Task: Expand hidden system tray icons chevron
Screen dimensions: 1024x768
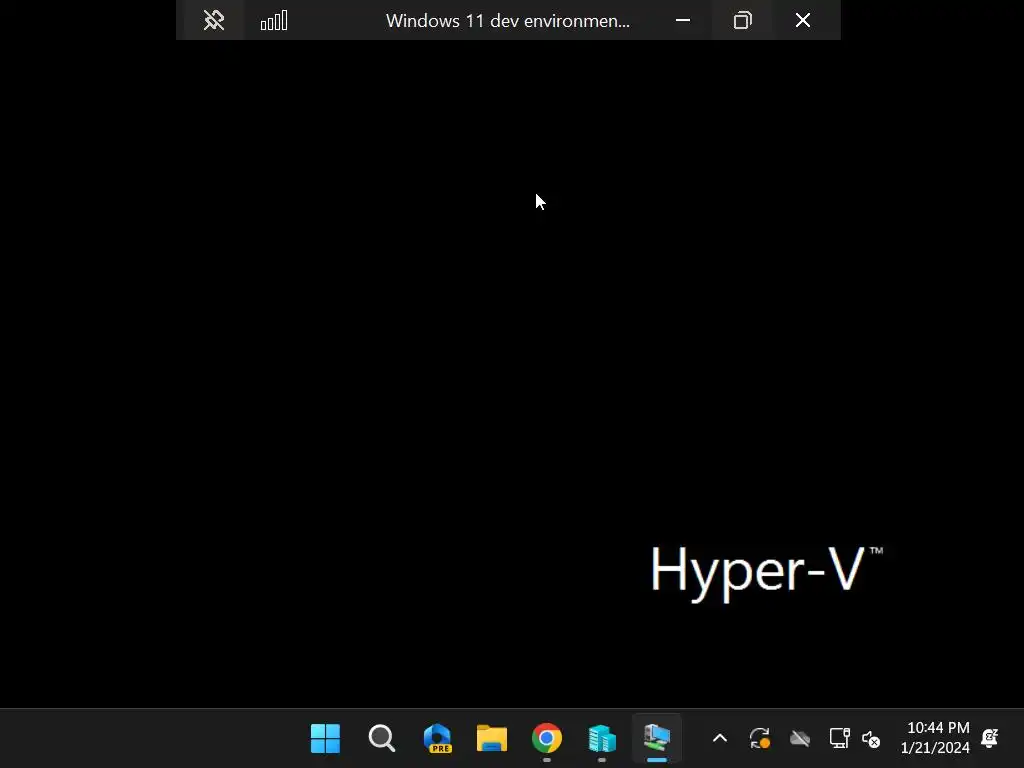Action: pos(720,739)
